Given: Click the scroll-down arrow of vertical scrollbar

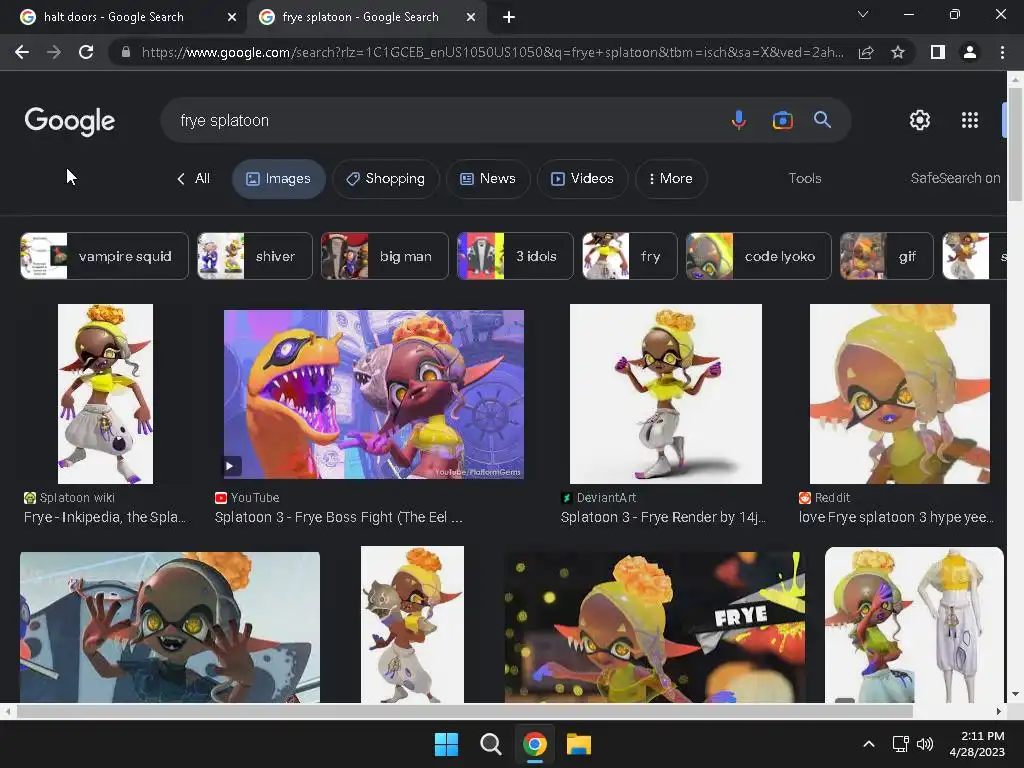Looking at the screenshot, I should [1015, 694].
